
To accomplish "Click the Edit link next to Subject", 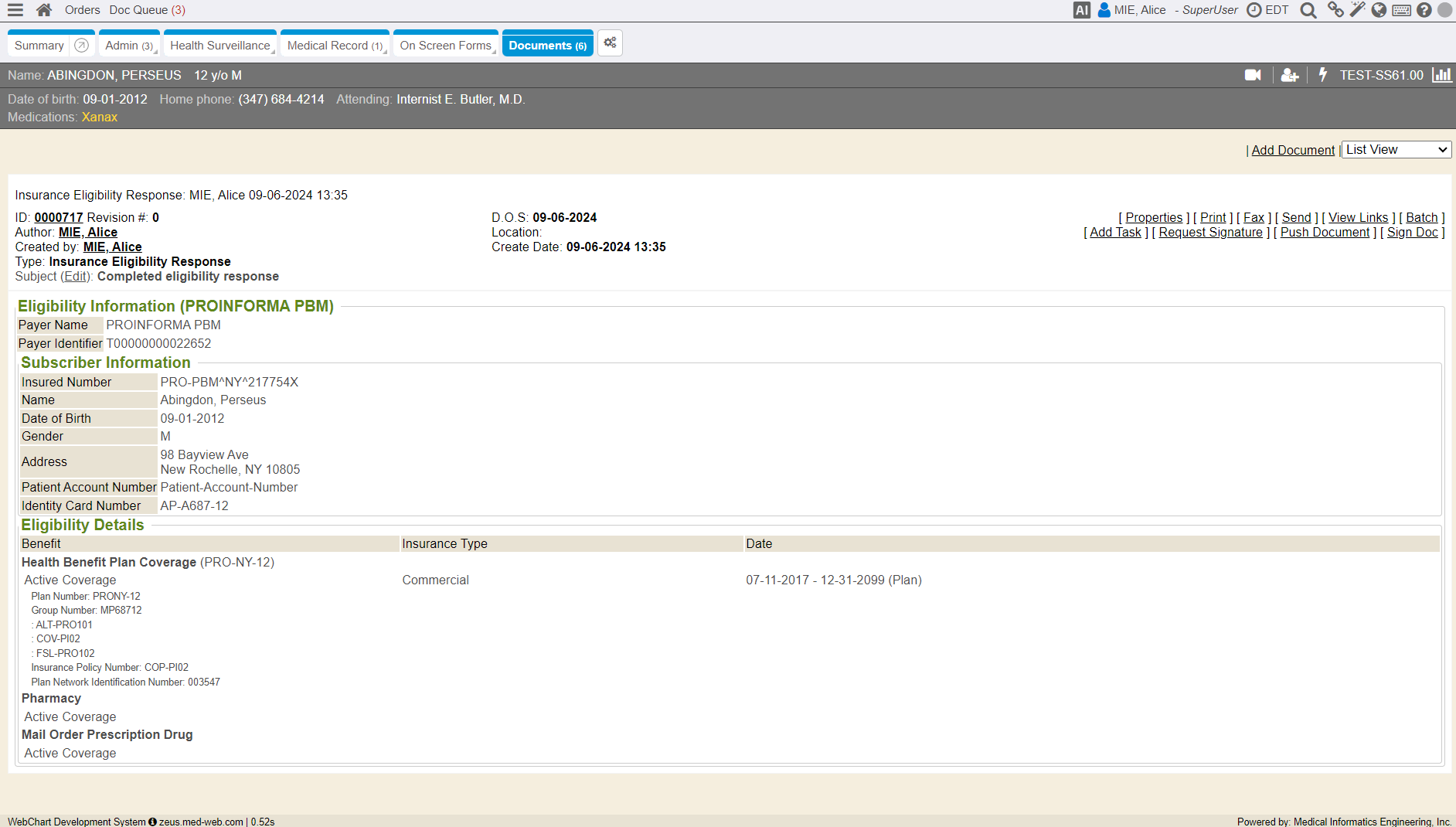I will (75, 277).
